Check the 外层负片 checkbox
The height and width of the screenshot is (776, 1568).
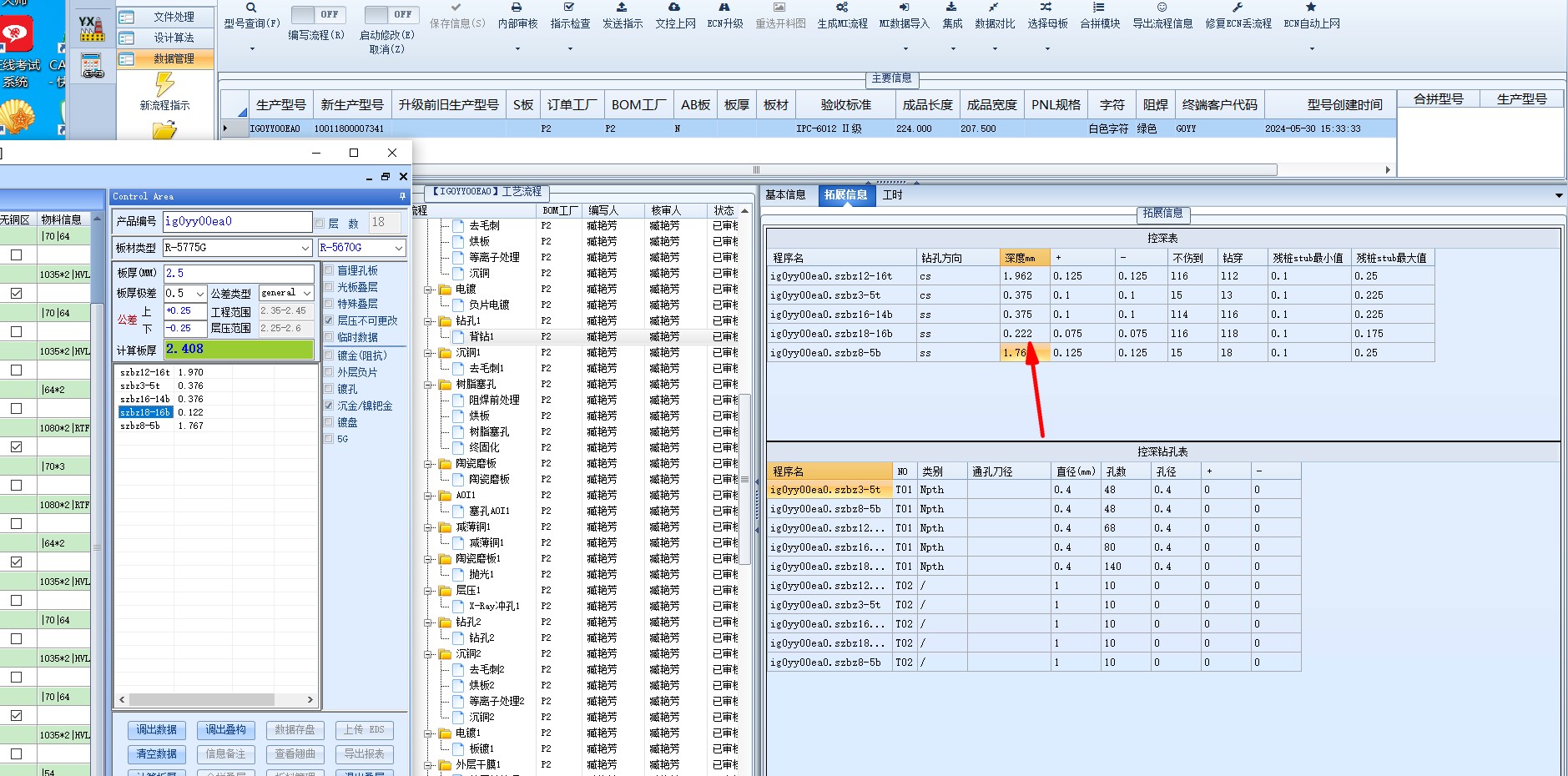(329, 372)
